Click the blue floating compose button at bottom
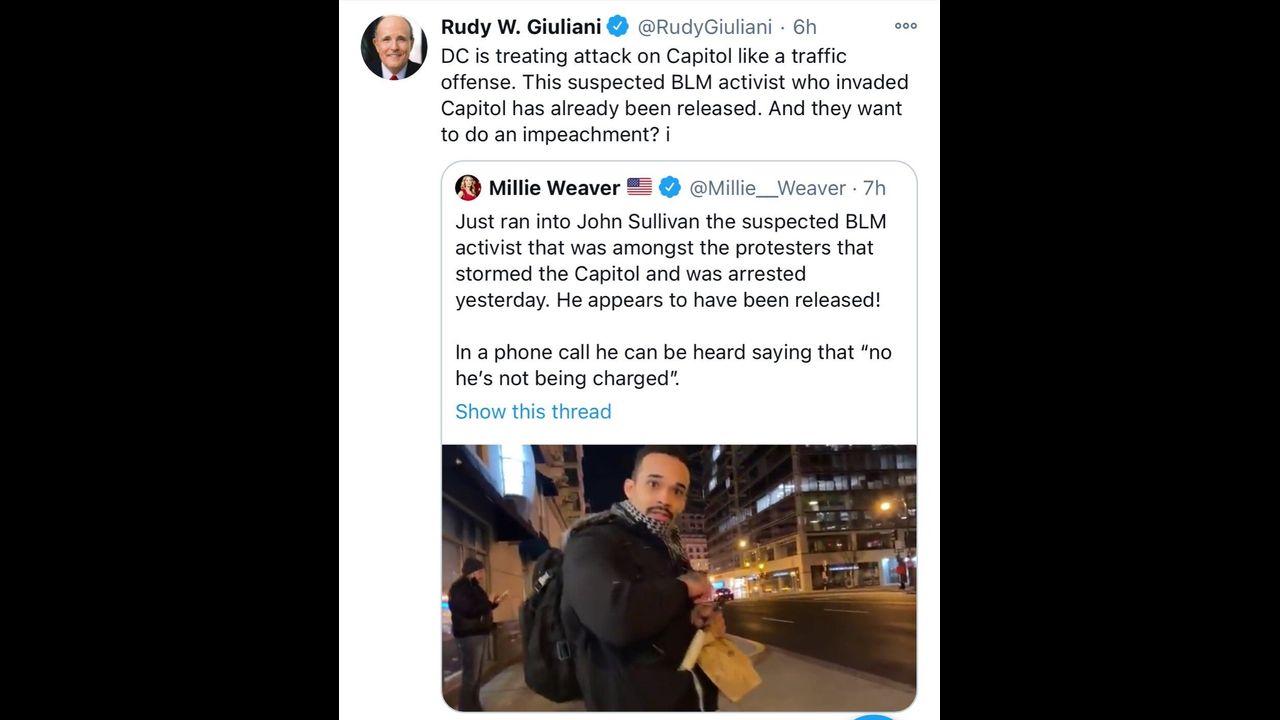Image resolution: width=1280 pixels, height=720 pixels. pos(875,715)
